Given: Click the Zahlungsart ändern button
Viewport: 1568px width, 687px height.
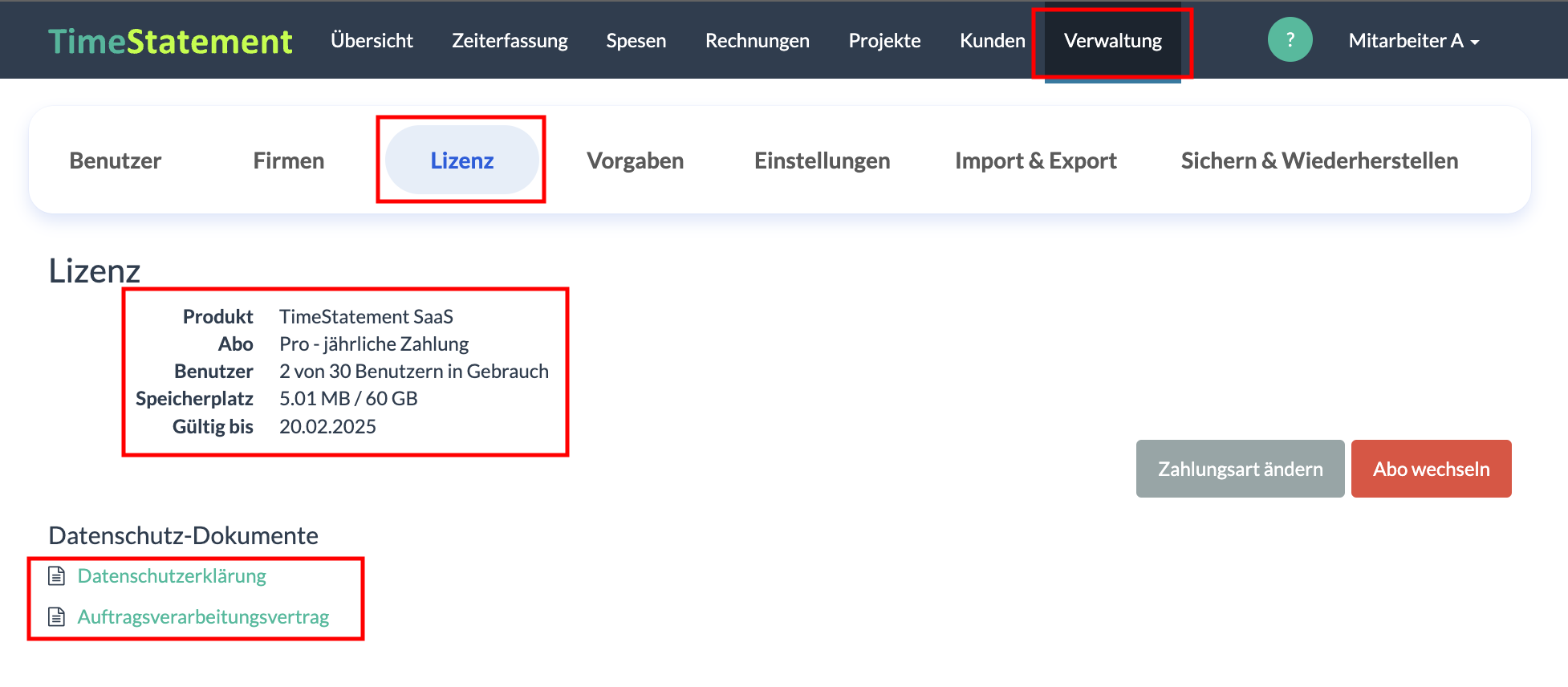Looking at the screenshot, I should [1241, 469].
